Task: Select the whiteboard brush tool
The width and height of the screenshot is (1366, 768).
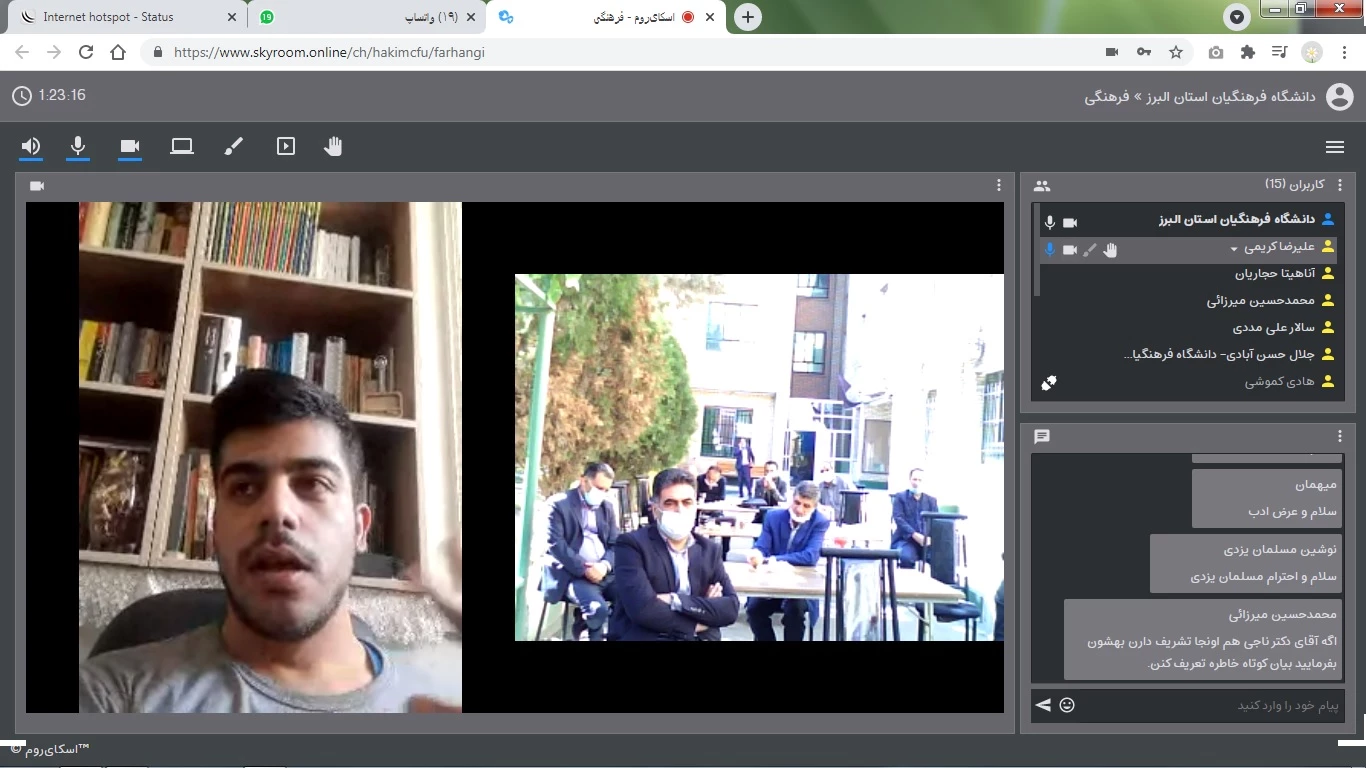Action: click(233, 147)
